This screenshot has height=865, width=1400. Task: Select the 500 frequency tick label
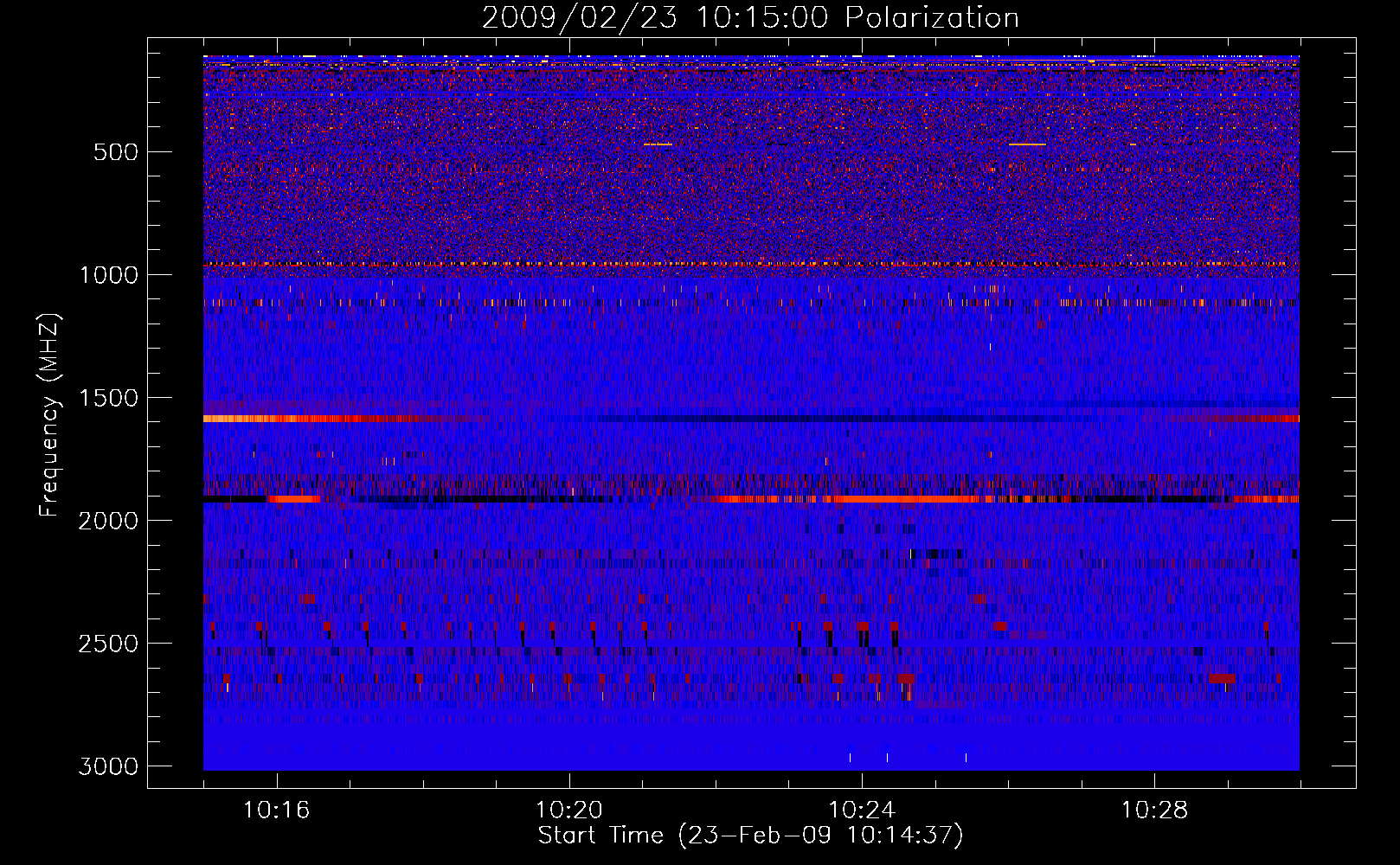tap(116, 152)
